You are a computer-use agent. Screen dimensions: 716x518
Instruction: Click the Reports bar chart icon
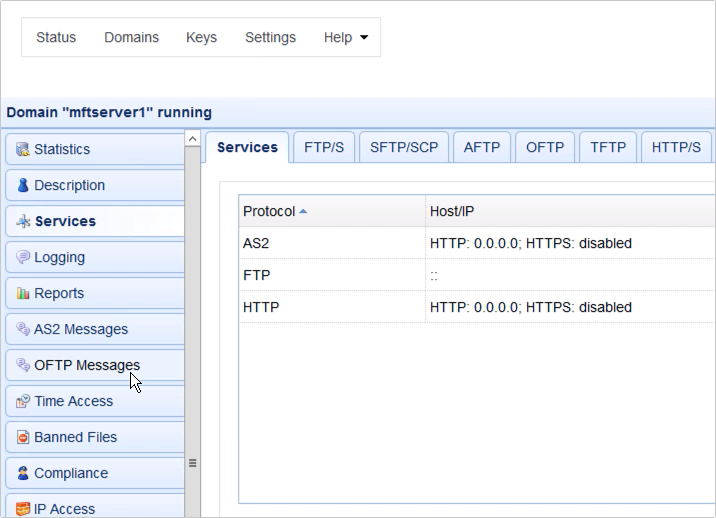point(23,293)
